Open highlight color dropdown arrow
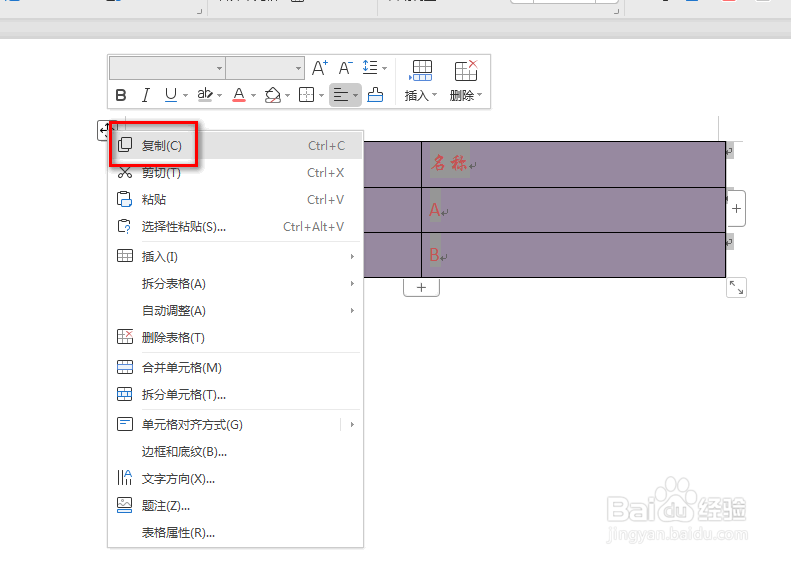Screen dimensions: 791x561 point(219,95)
